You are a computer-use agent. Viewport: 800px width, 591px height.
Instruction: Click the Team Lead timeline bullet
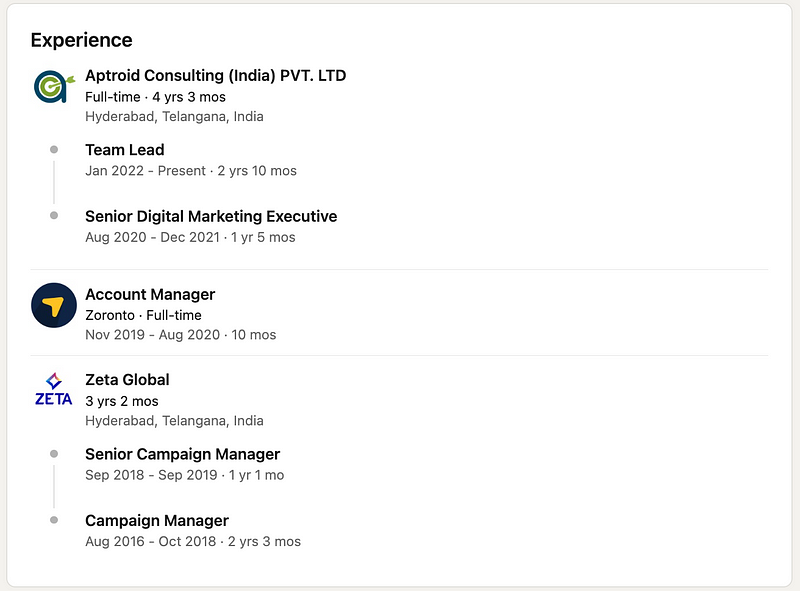click(54, 150)
